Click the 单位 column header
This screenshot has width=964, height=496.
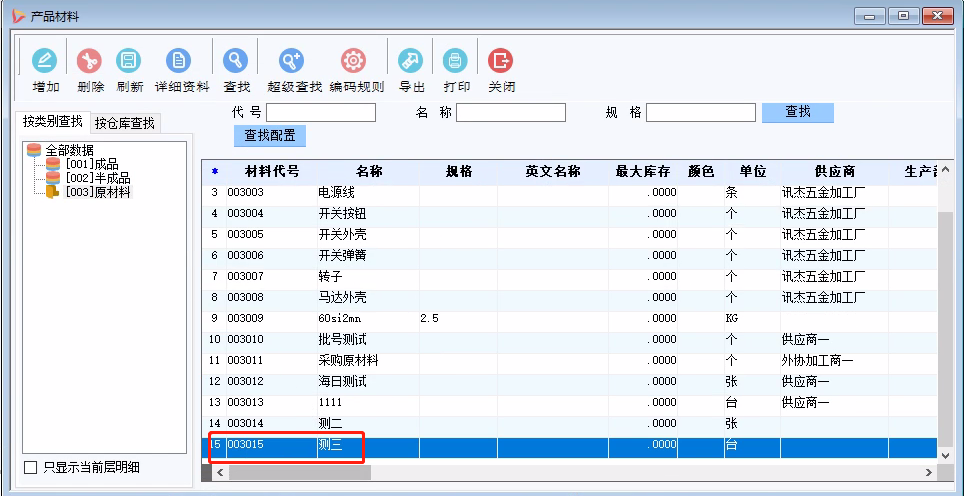tap(753, 172)
